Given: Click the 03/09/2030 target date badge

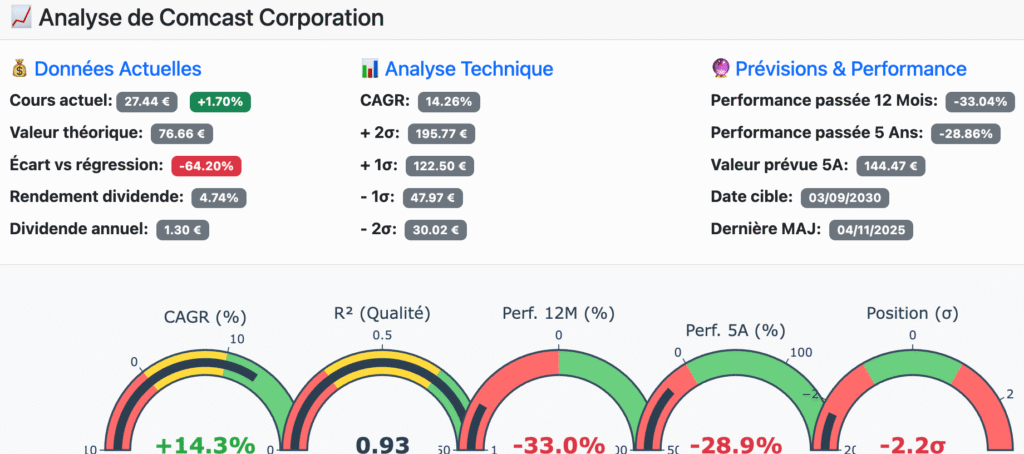Looking at the screenshot, I should tap(845, 197).
